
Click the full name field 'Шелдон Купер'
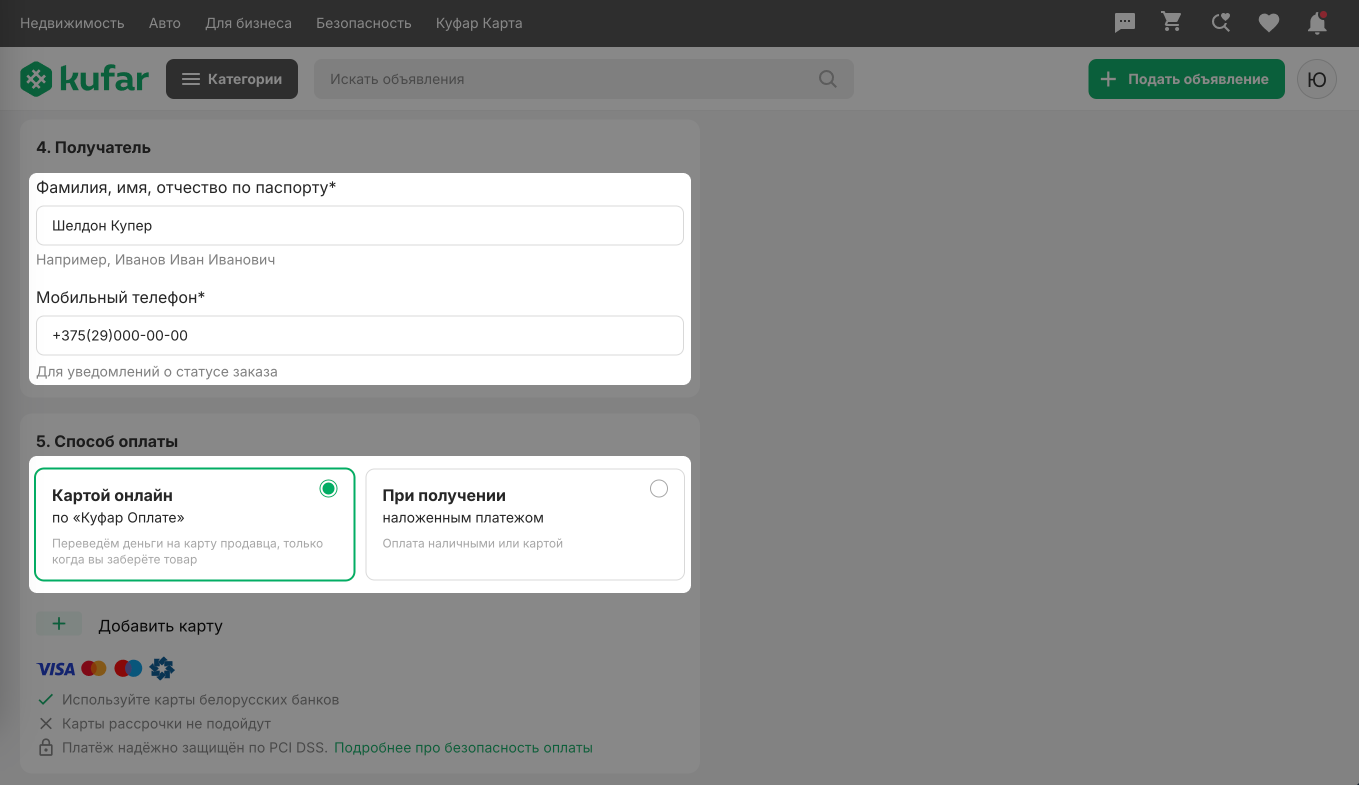(x=360, y=226)
